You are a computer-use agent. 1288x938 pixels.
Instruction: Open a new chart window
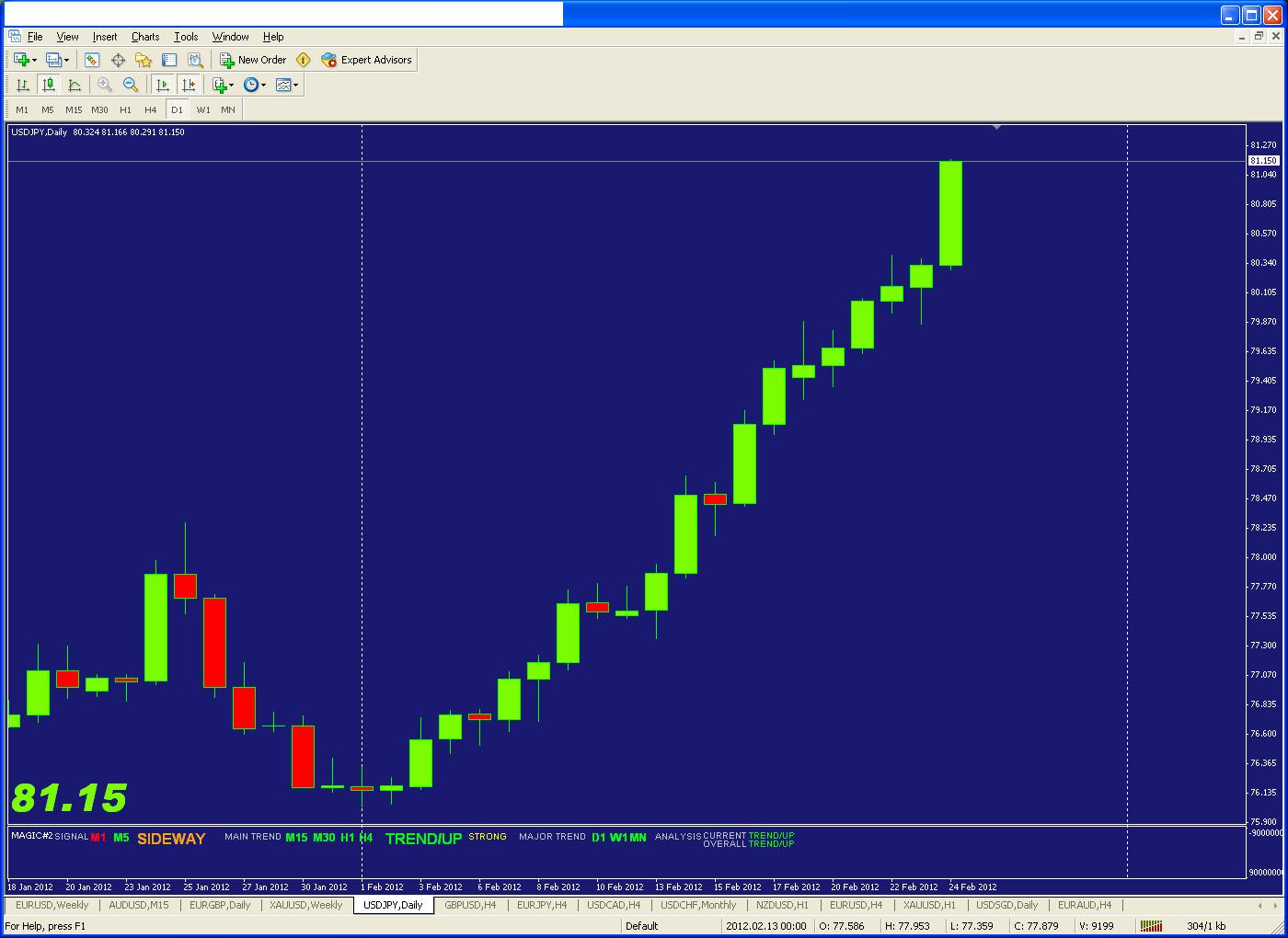[20, 60]
